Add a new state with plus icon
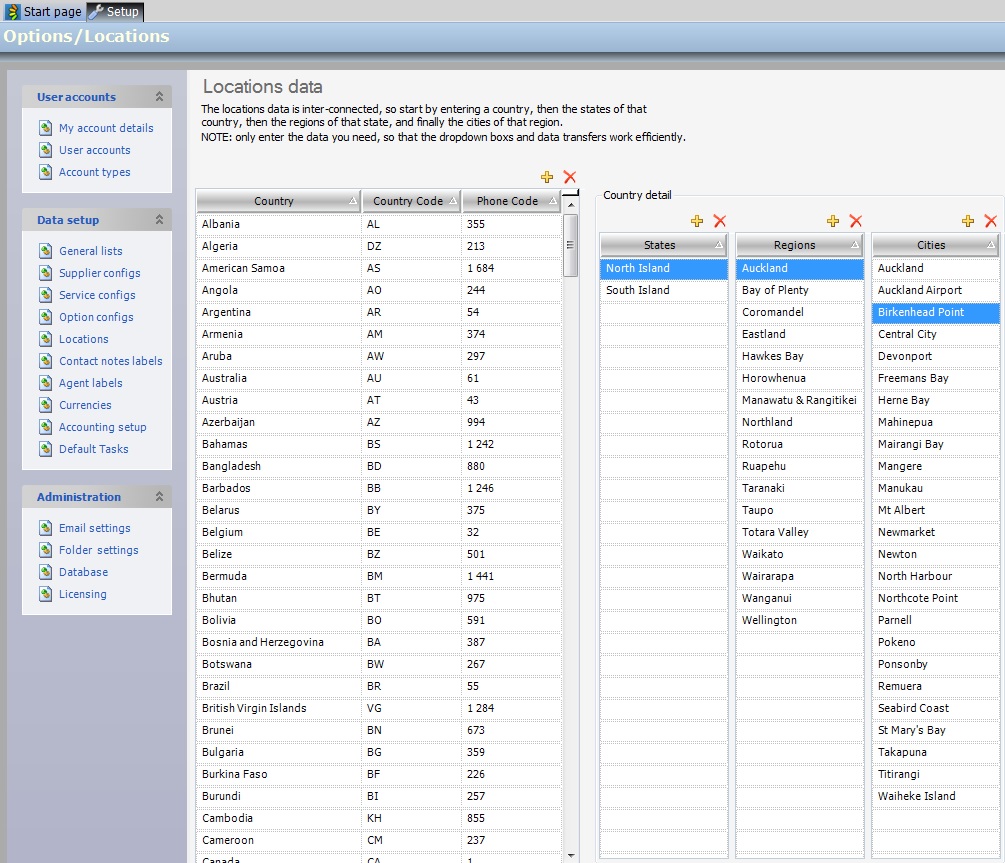 [x=697, y=221]
